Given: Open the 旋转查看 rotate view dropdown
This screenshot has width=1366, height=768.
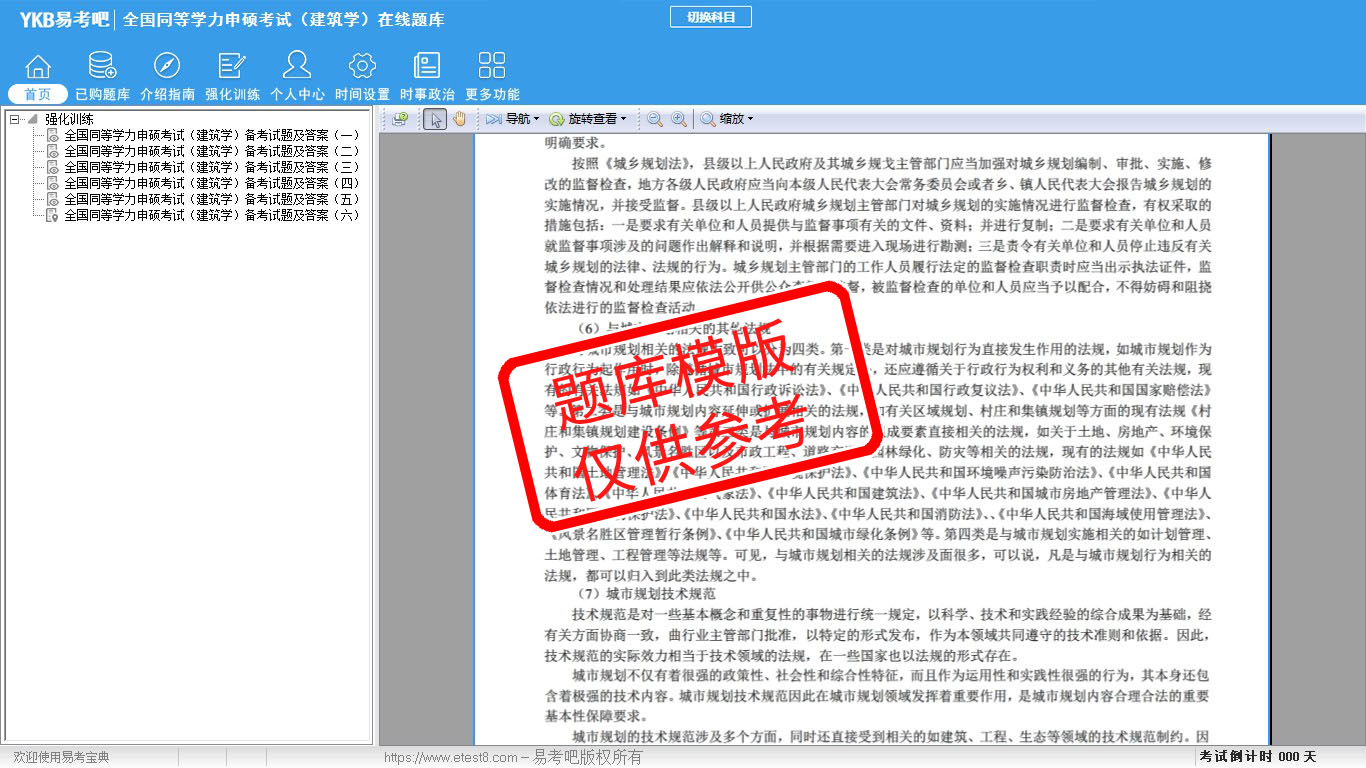Looking at the screenshot, I should tap(588, 119).
